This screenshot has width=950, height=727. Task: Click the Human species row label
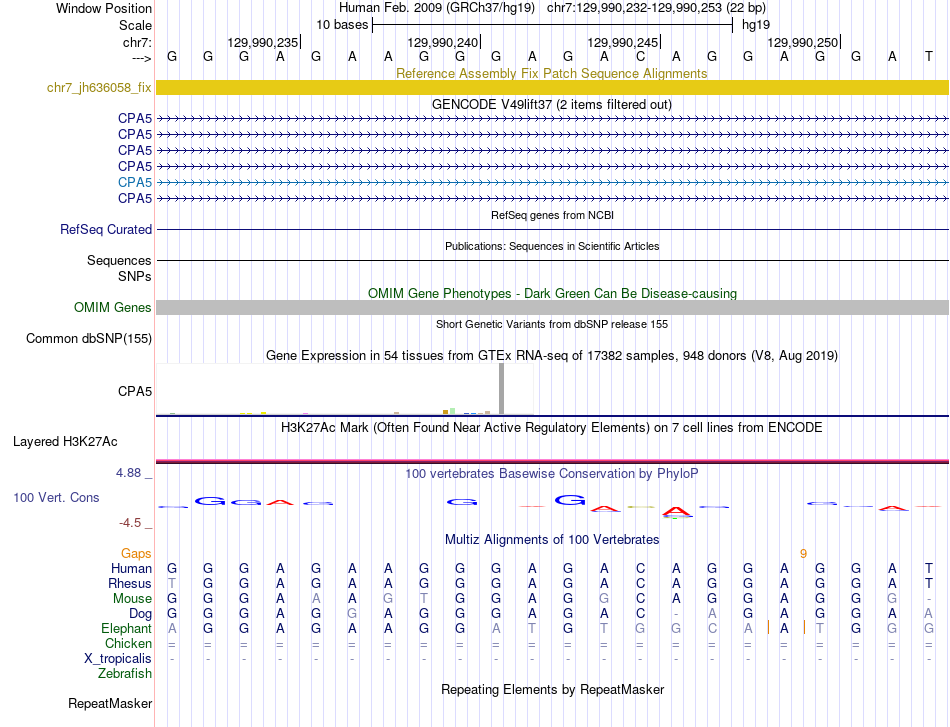pyautogui.click(x=131, y=568)
